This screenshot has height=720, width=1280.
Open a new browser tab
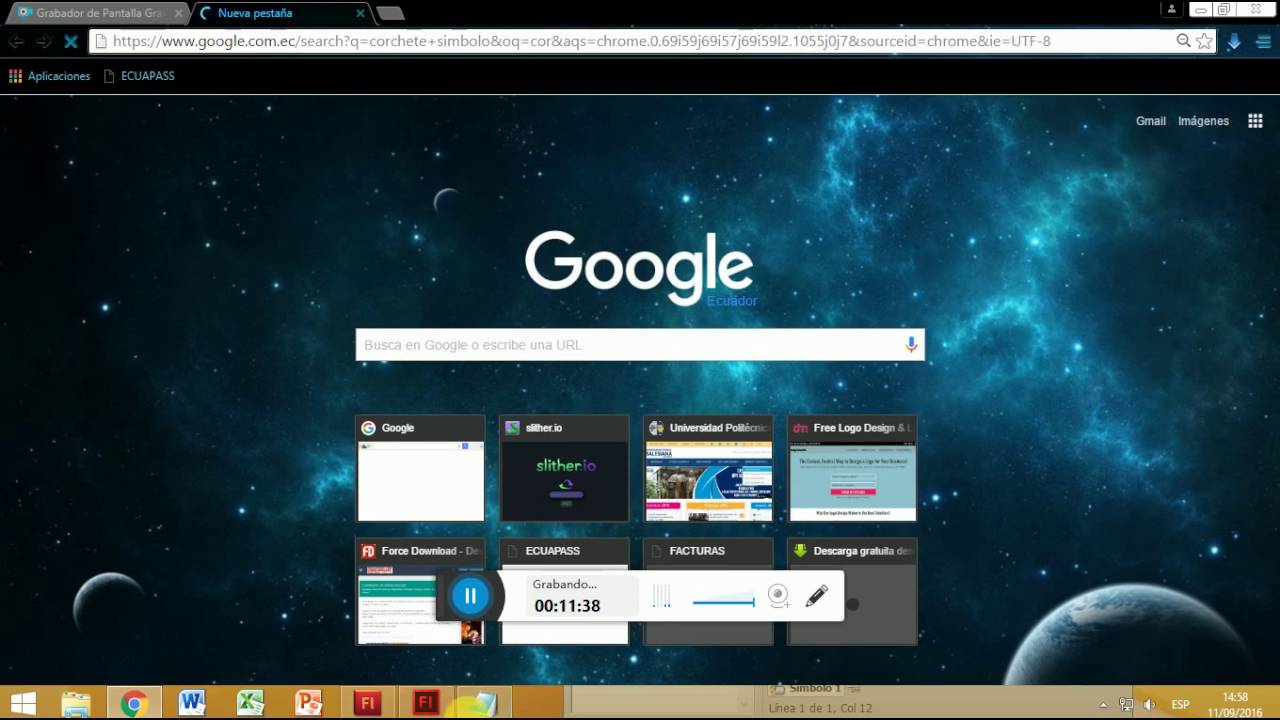click(390, 13)
